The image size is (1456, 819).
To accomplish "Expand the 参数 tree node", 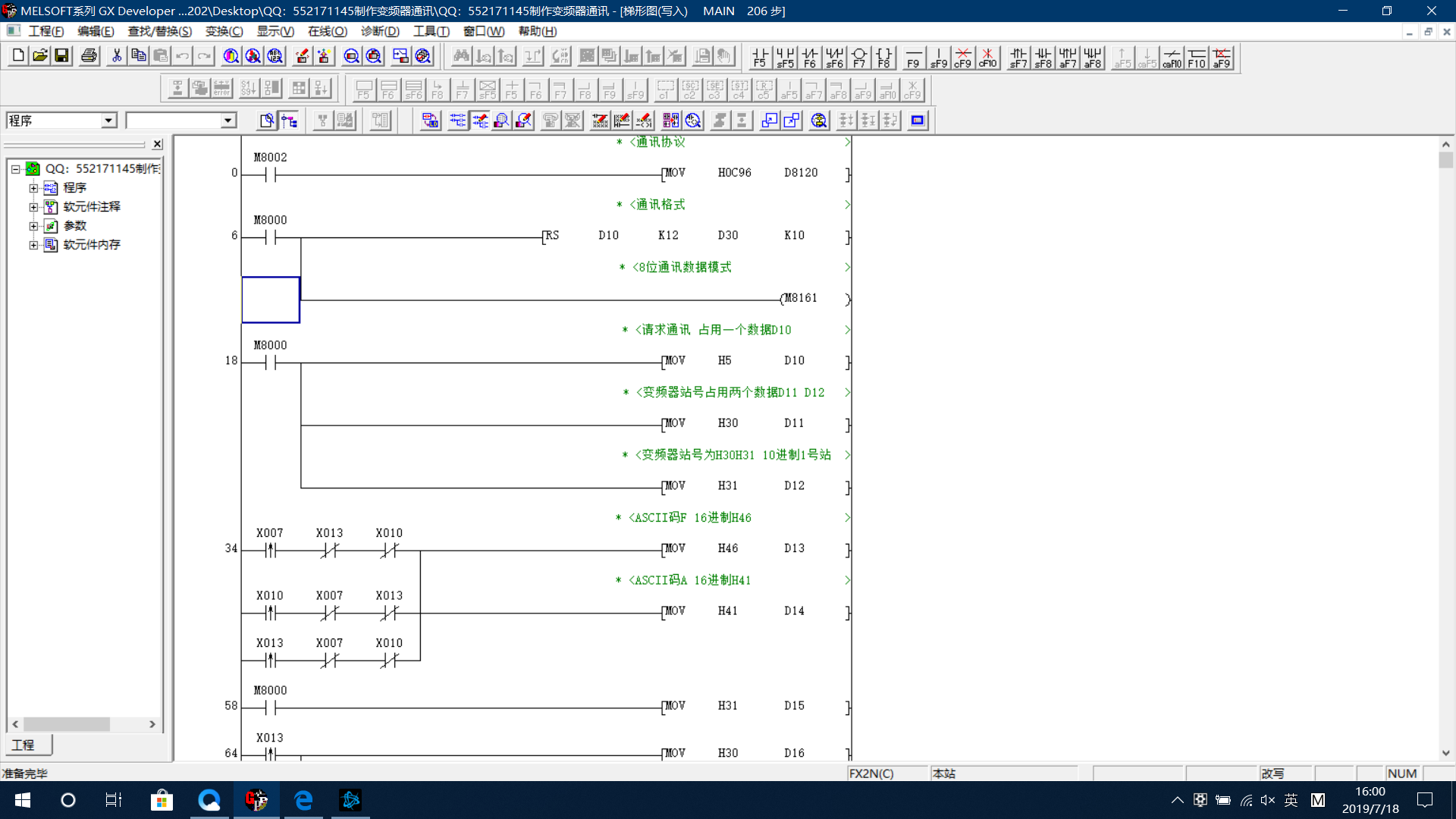I will coord(33,226).
